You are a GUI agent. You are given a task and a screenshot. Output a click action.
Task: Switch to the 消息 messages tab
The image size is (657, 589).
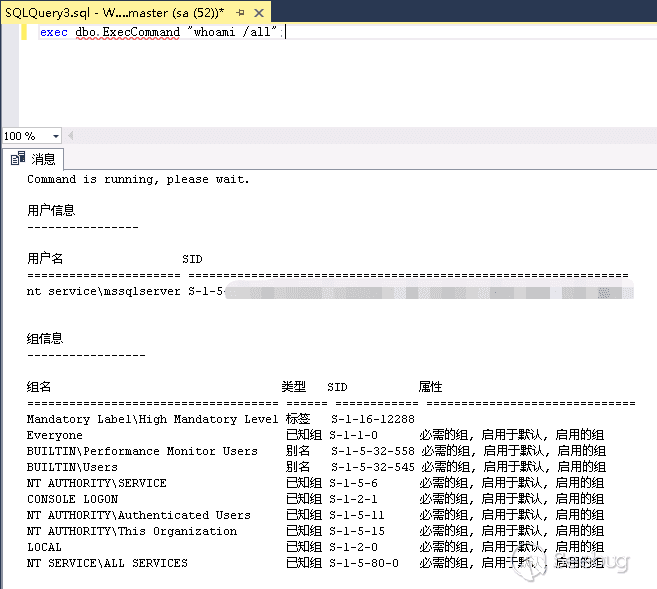point(33,159)
